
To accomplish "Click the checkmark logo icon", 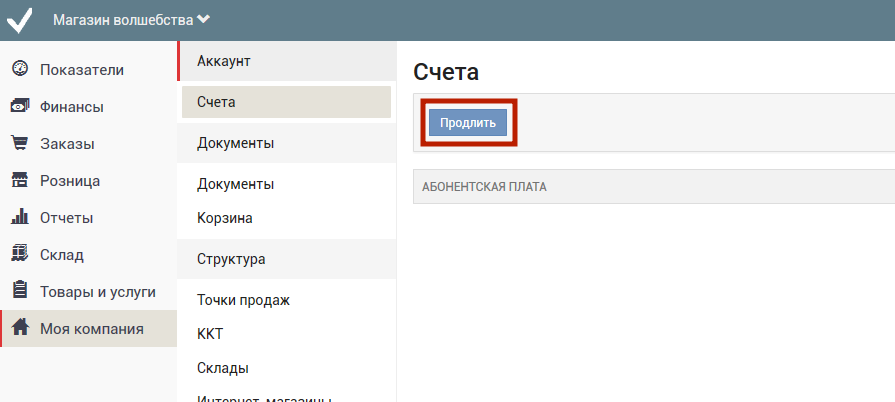I will pyautogui.click(x=20, y=20).
